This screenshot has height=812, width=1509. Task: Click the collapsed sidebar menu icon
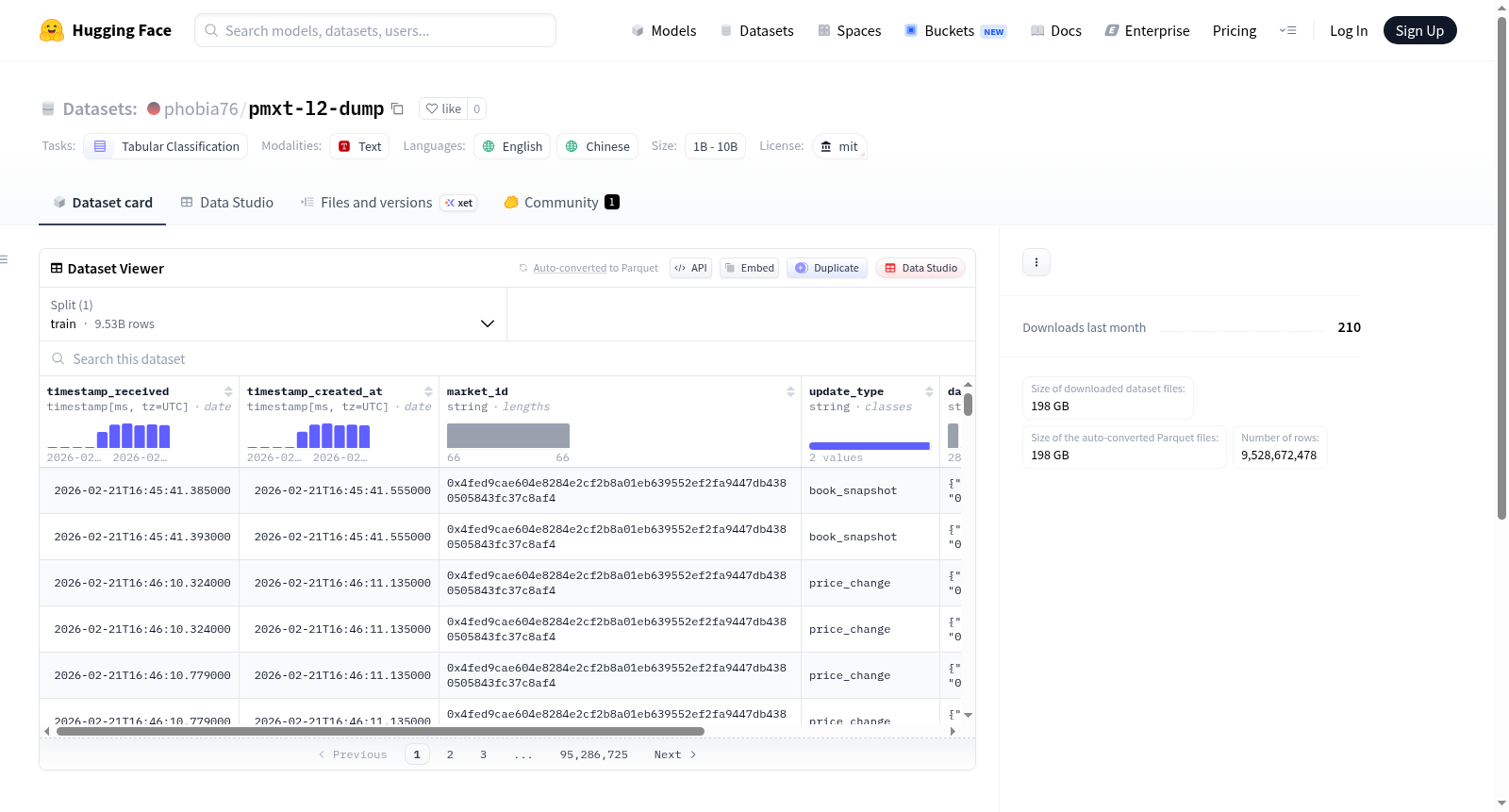coord(4,259)
